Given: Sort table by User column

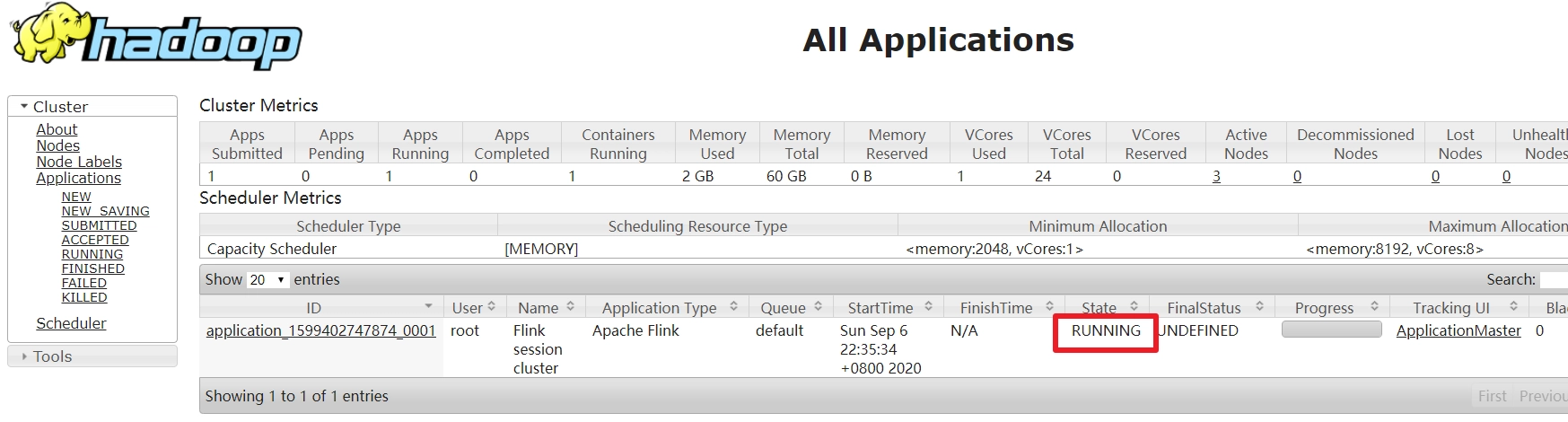Looking at the screenshot, I should point(474,307).
